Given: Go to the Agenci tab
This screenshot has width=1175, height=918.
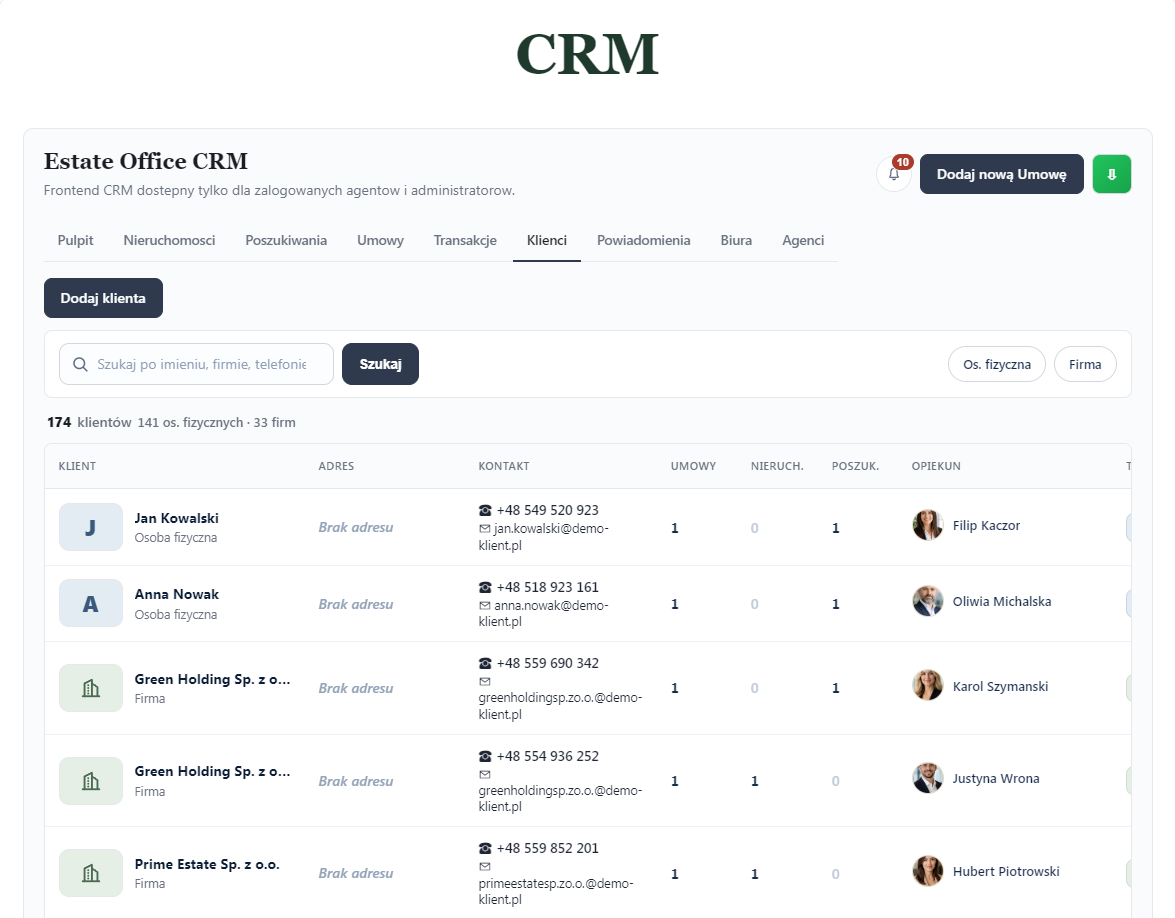Looking at the screenshot, I should pyautogui.click(x=803, y=241).
